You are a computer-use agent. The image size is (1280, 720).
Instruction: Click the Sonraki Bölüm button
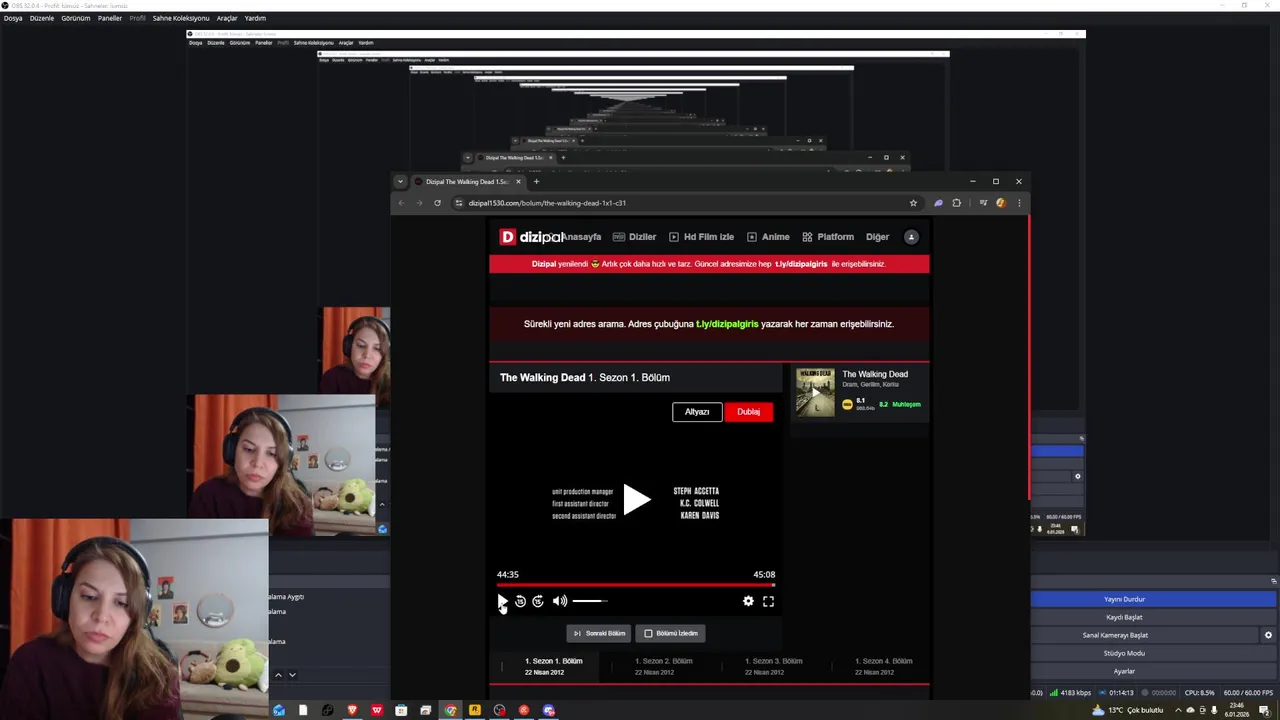click(x=599, y=633)
